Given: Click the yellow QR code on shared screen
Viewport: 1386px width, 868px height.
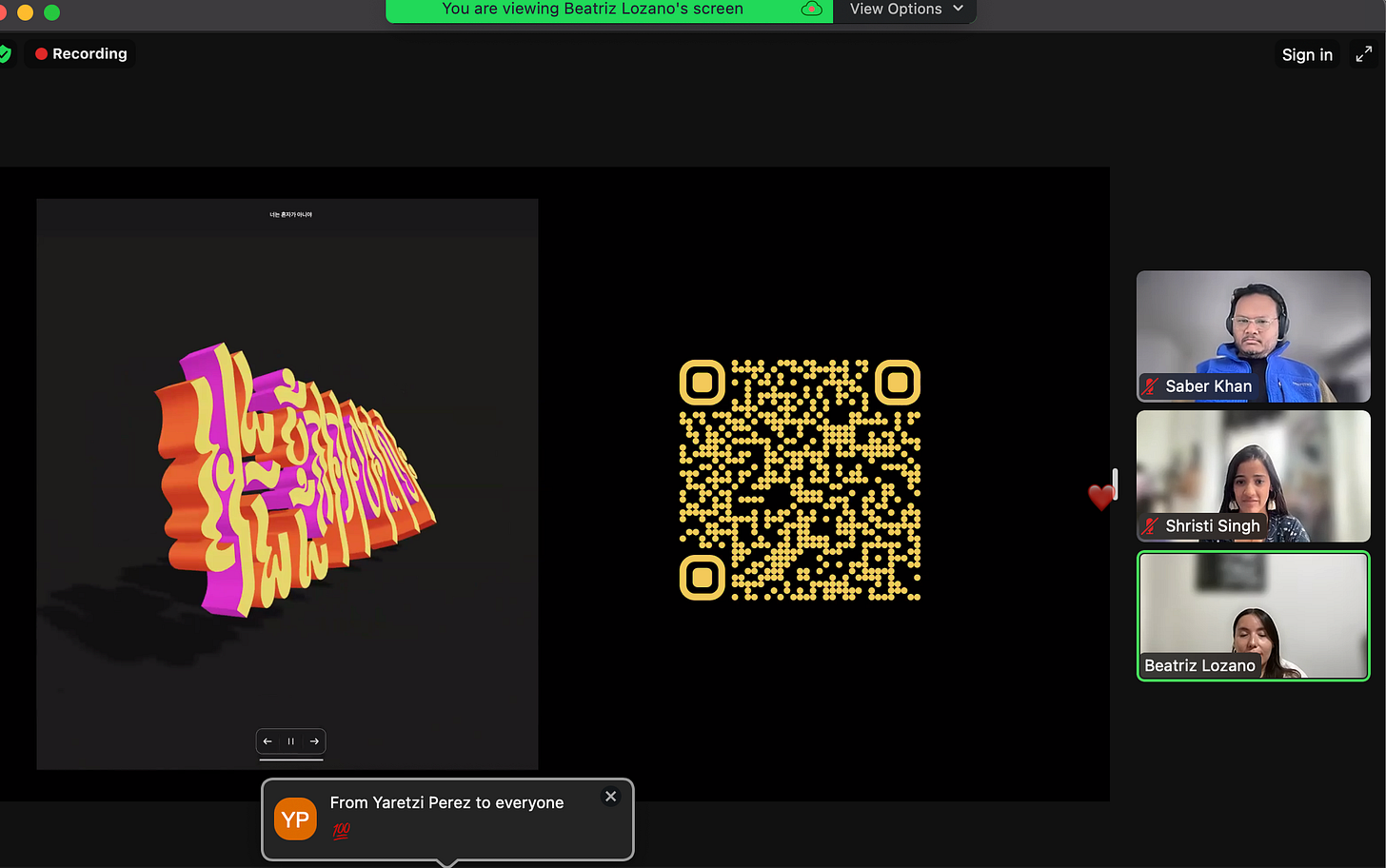Looking at the screenshot, I should point(800,480).
